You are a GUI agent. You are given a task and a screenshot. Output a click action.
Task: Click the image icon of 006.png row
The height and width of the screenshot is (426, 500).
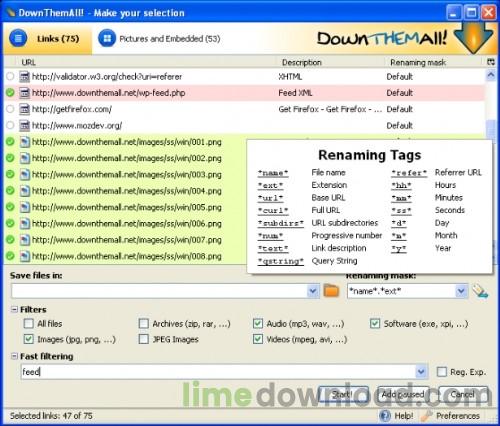[x=24, y=223]
